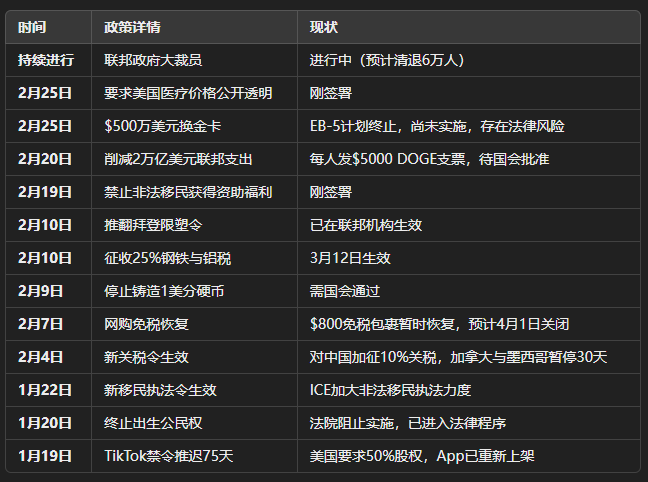Click the 现状 column header
Image resolution: width=648 pixels, height=482 pixels.
pyautogui.click(x=324, y=27)
